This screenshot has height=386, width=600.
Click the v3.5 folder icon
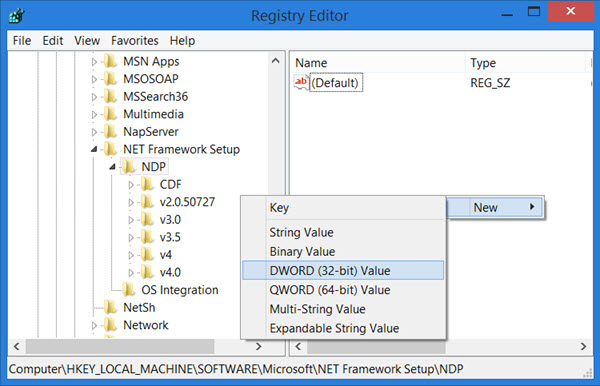point(147,237)
